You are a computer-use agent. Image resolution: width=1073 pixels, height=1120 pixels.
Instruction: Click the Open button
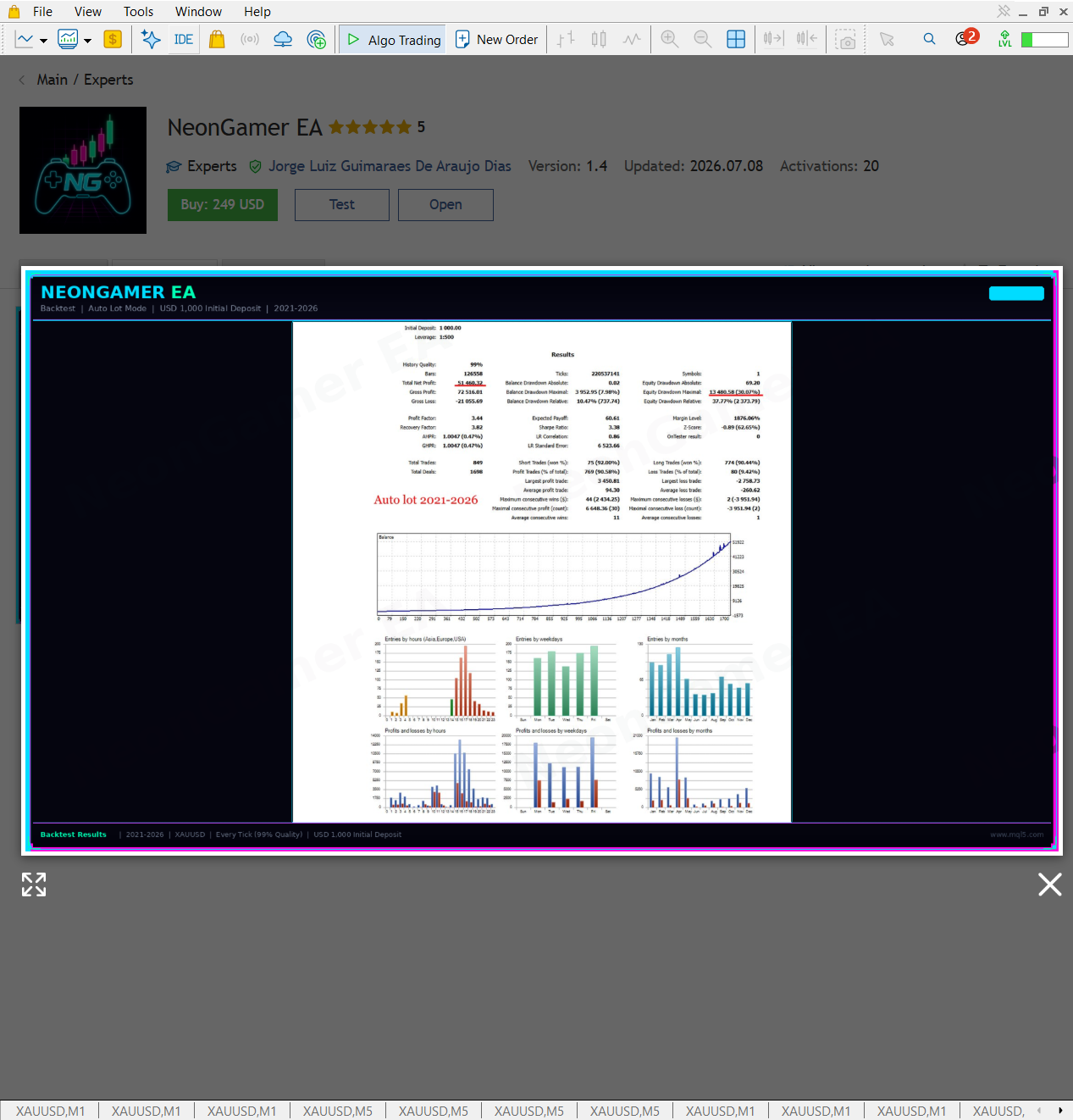coord(445,205)
